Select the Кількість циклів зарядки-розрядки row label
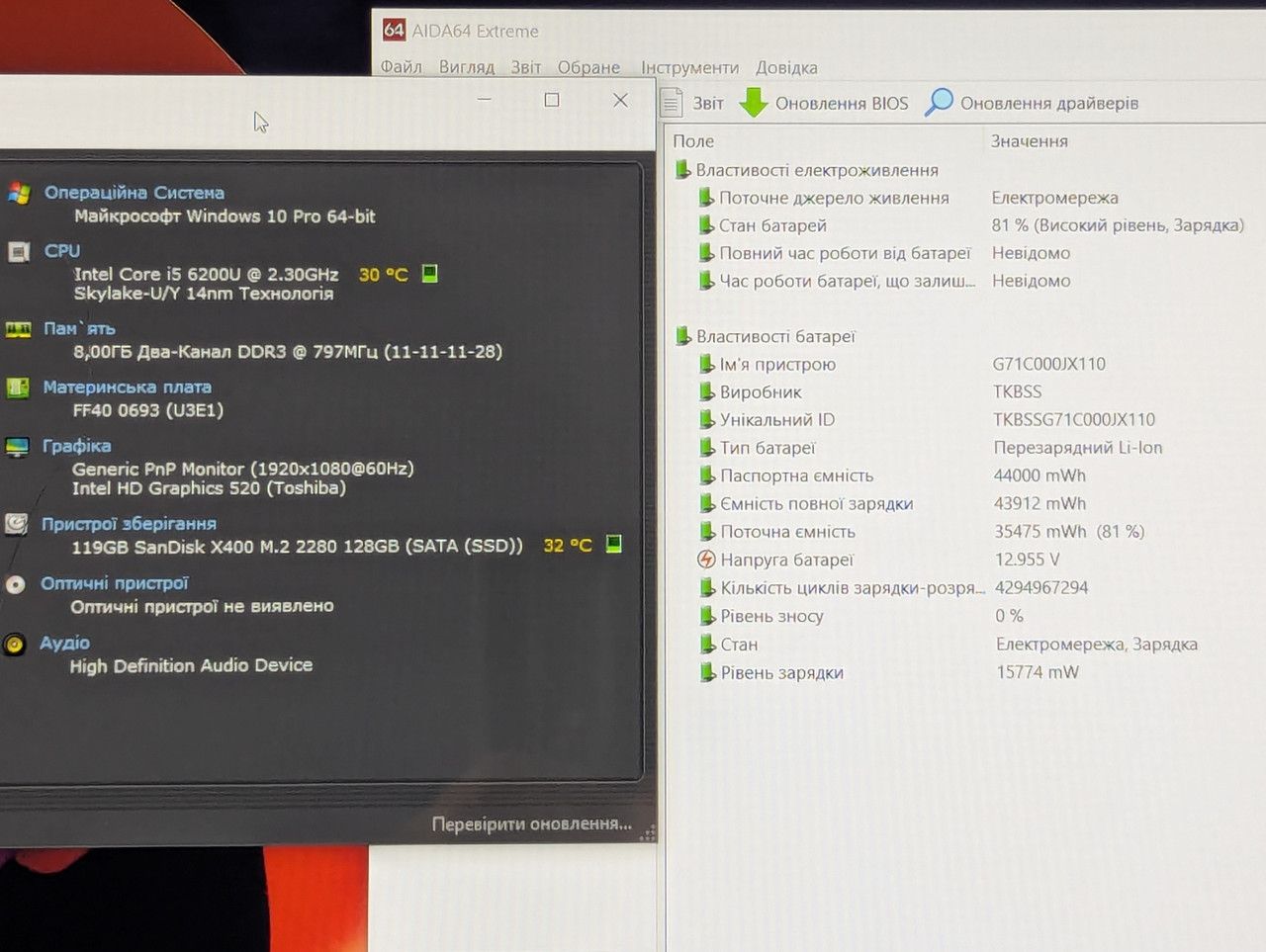The width and height of the screenshot is (1266, 952). (853, 588)
